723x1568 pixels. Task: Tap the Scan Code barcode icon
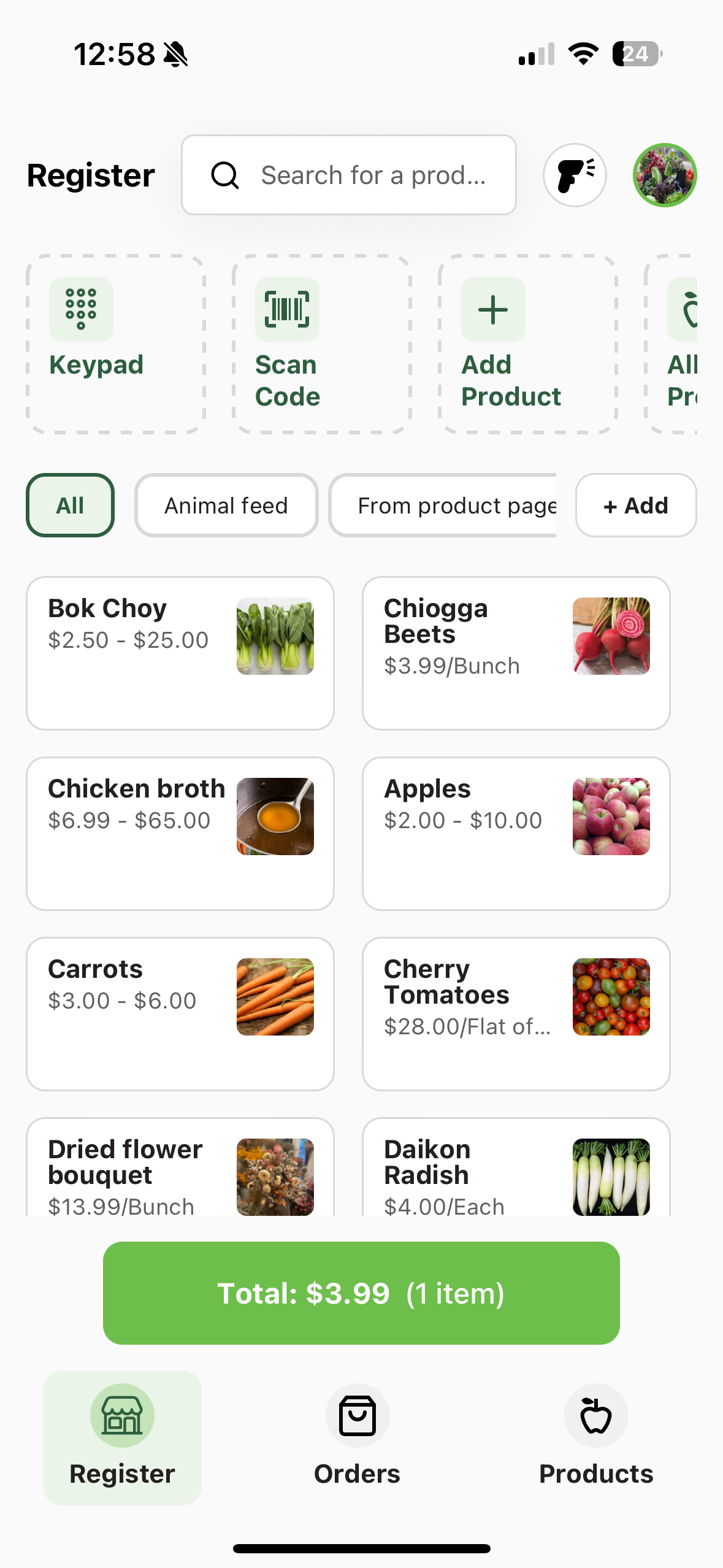pyautogui.click(x=287, y=309)
